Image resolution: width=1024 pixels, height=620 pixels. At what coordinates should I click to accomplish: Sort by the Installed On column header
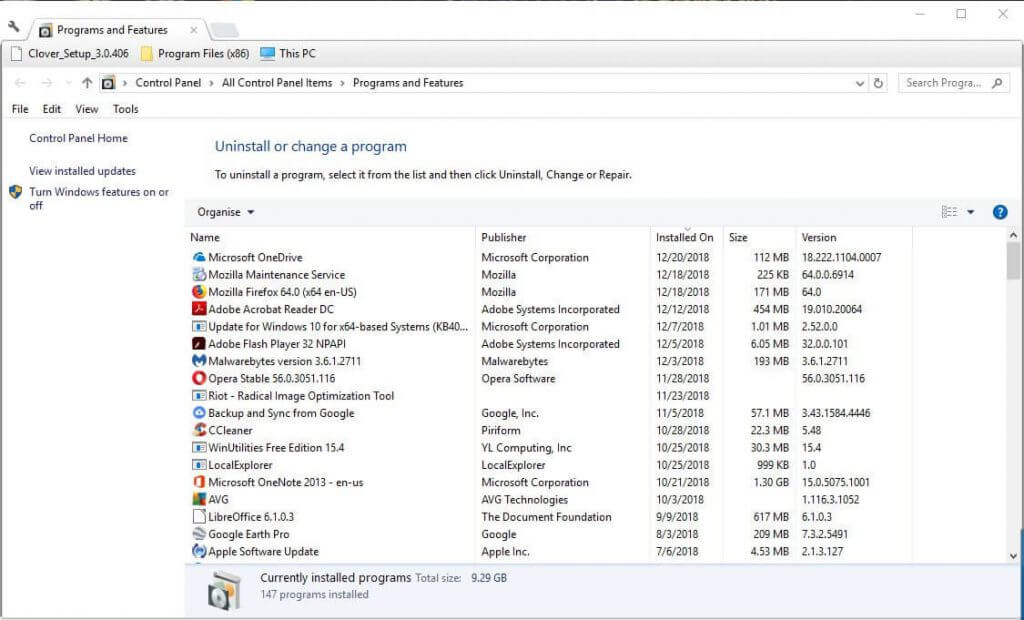pyautogui.click(x=686, y=237)
